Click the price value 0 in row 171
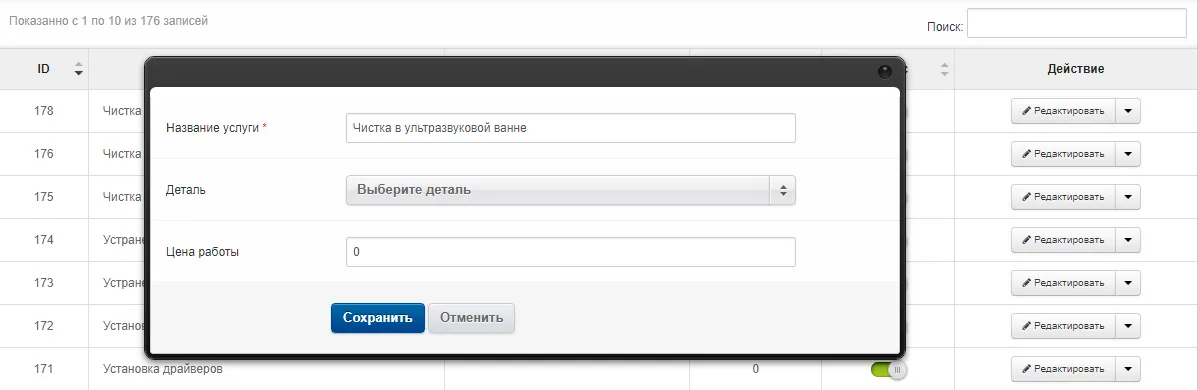1198x390 pixels. [756, 369]
